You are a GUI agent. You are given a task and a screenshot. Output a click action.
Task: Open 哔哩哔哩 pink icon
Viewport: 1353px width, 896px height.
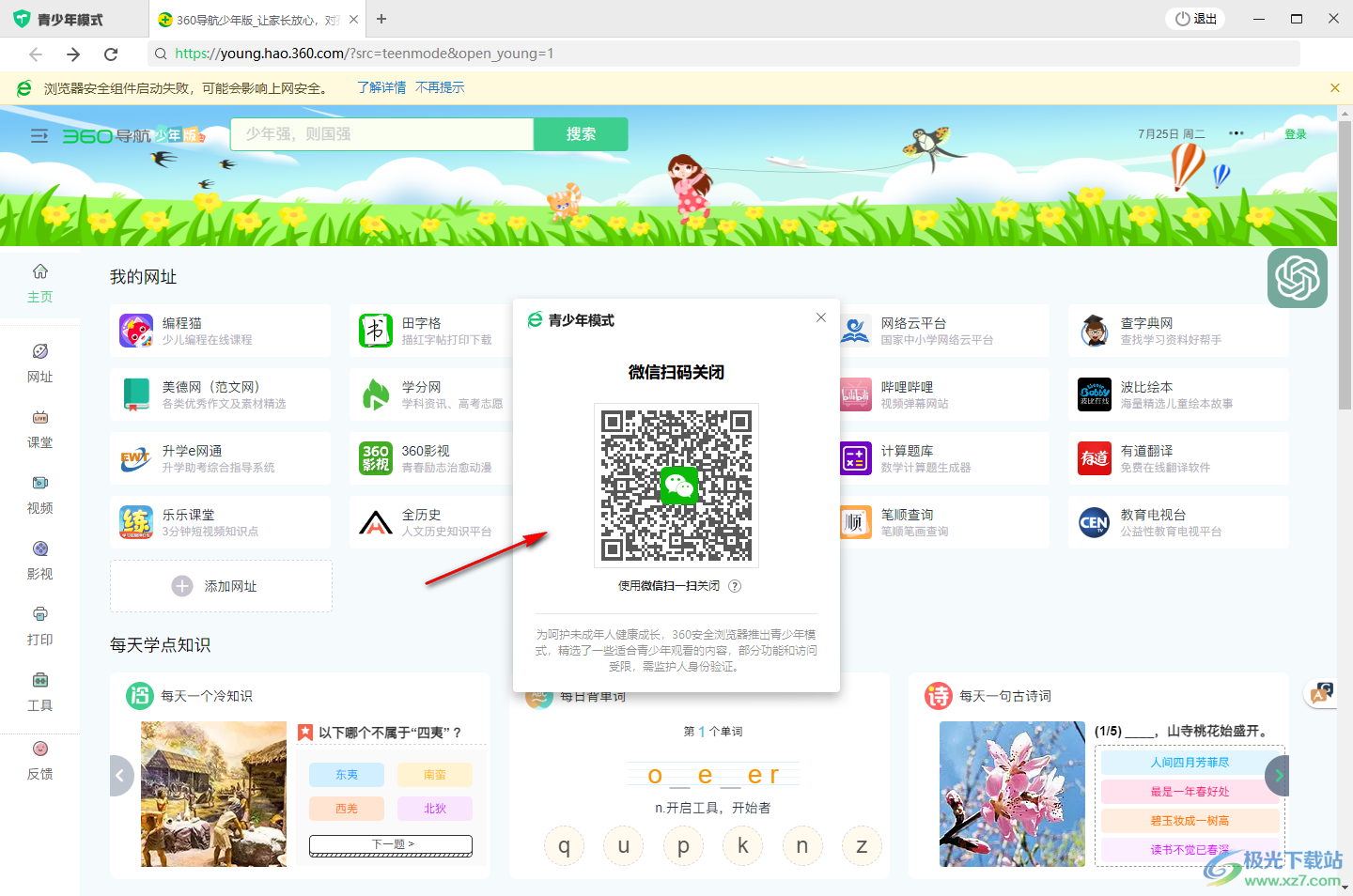[855, 394]
